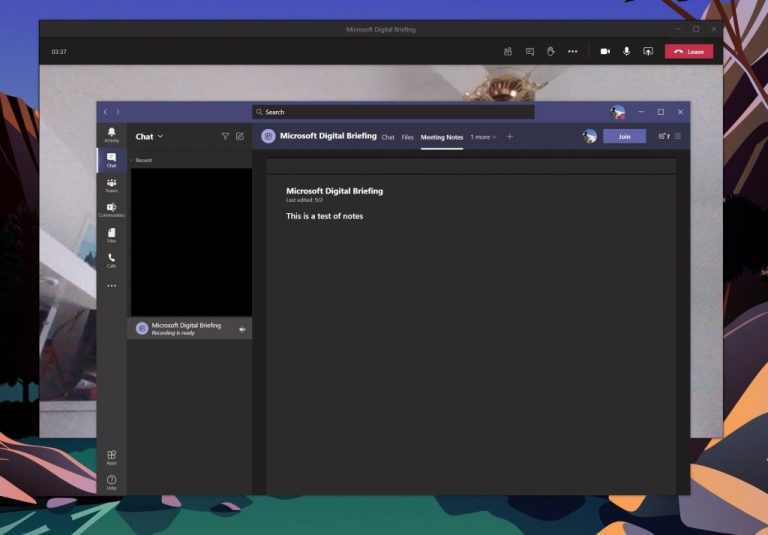Open Teams section in sidebar

(x=112, y=186)
